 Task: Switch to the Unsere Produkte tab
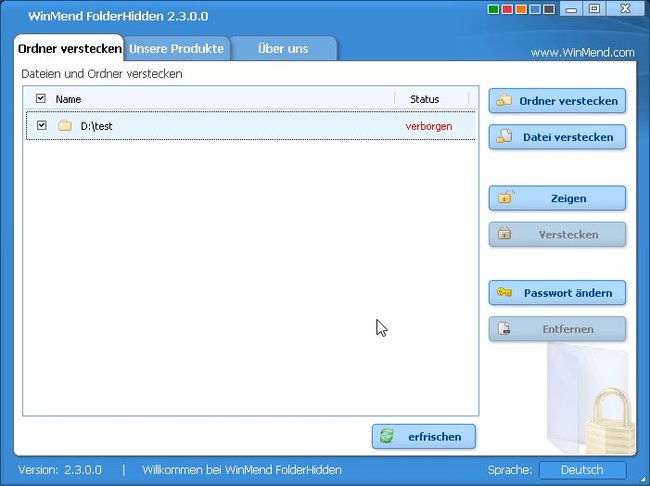[177, 49]
